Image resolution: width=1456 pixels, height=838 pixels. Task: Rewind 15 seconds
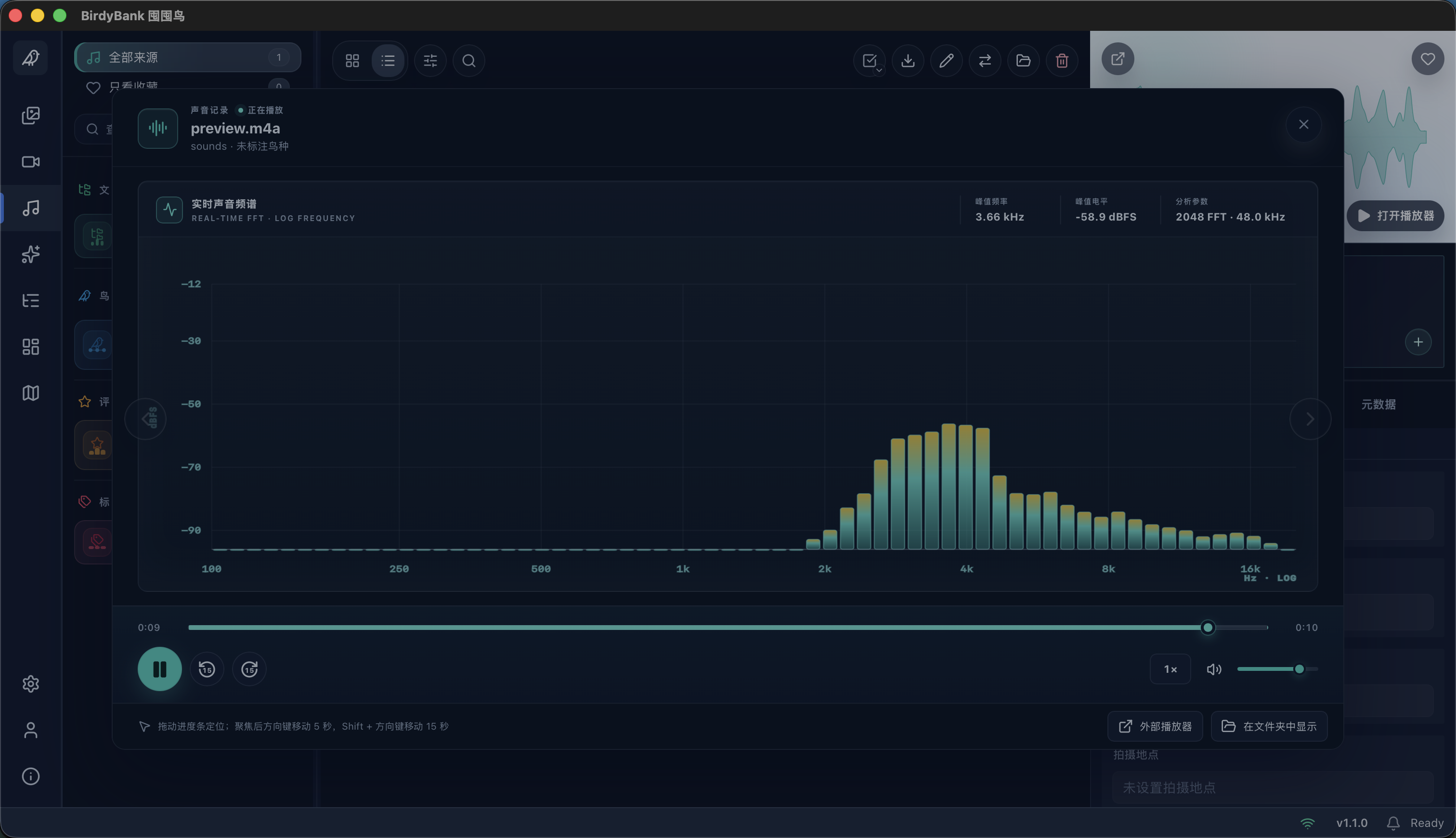click(x=207, y=669)
